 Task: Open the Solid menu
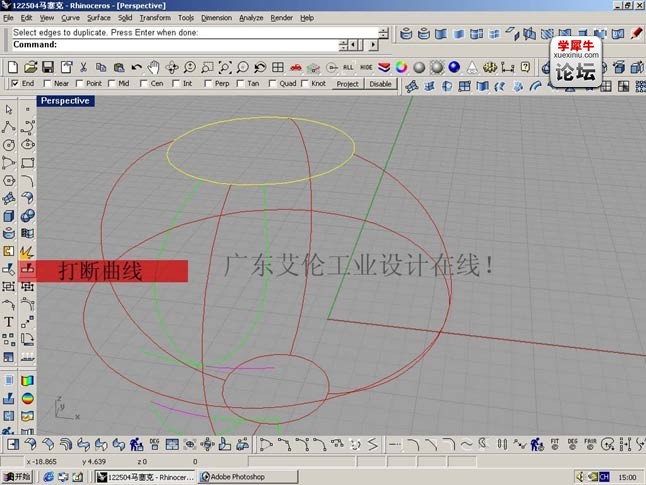click(x=125, y=18)
